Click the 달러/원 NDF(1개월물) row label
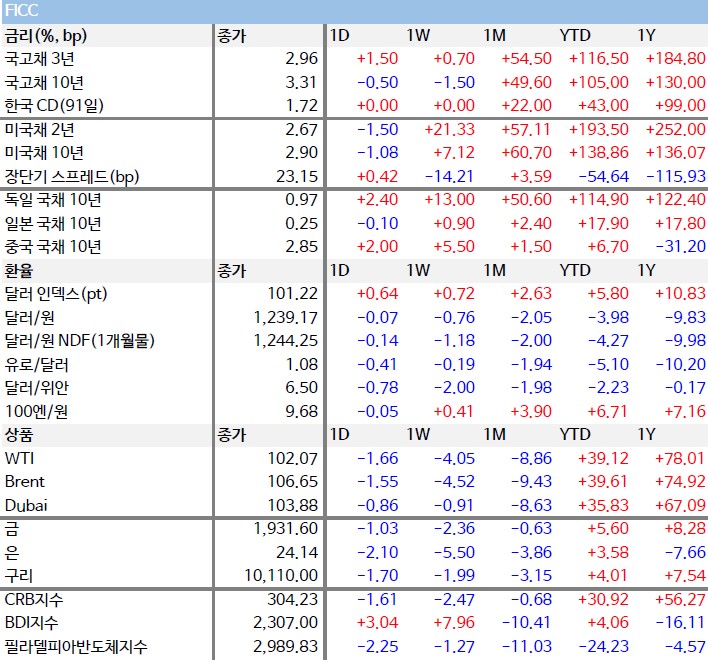This screenshot has height=668, width=708. 79,341
